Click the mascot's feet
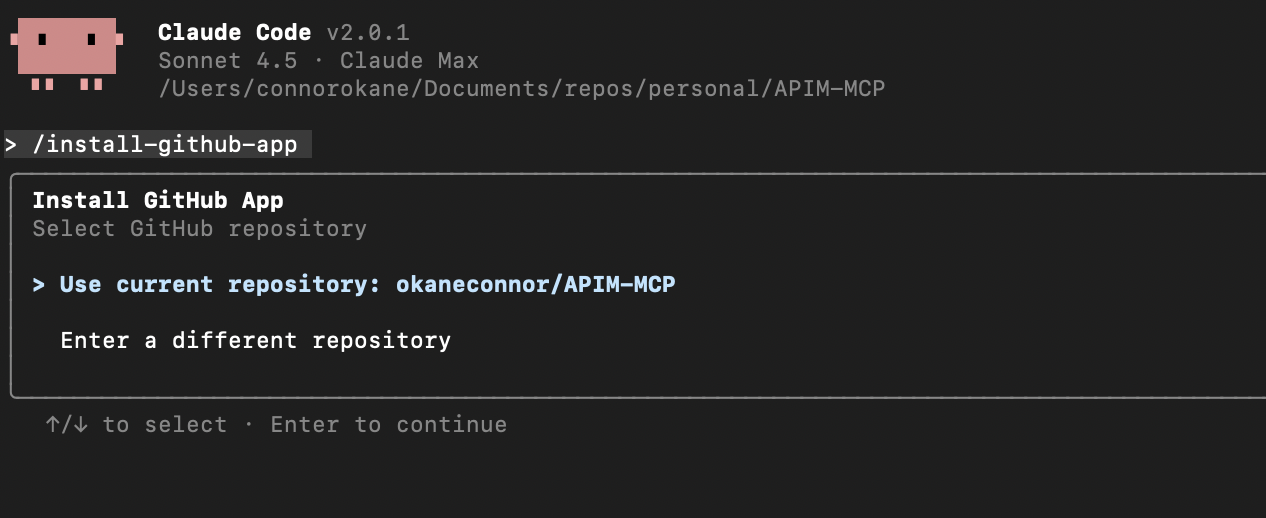 [67, 84]
